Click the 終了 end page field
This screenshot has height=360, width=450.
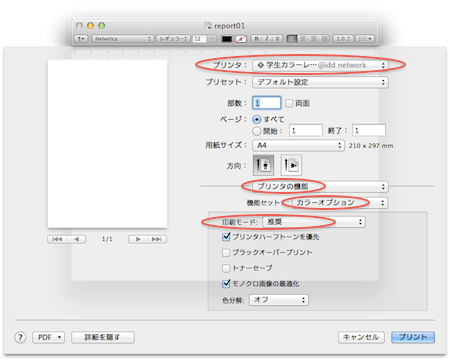(369, 130)
